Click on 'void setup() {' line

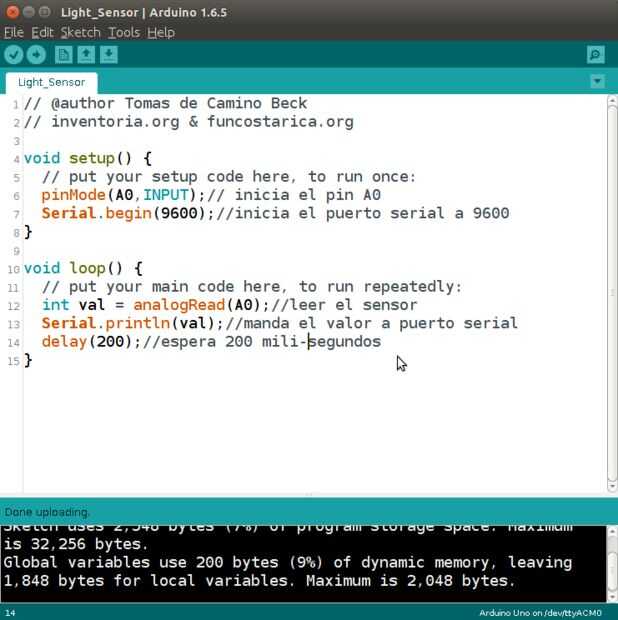click(x=88, y=159)
